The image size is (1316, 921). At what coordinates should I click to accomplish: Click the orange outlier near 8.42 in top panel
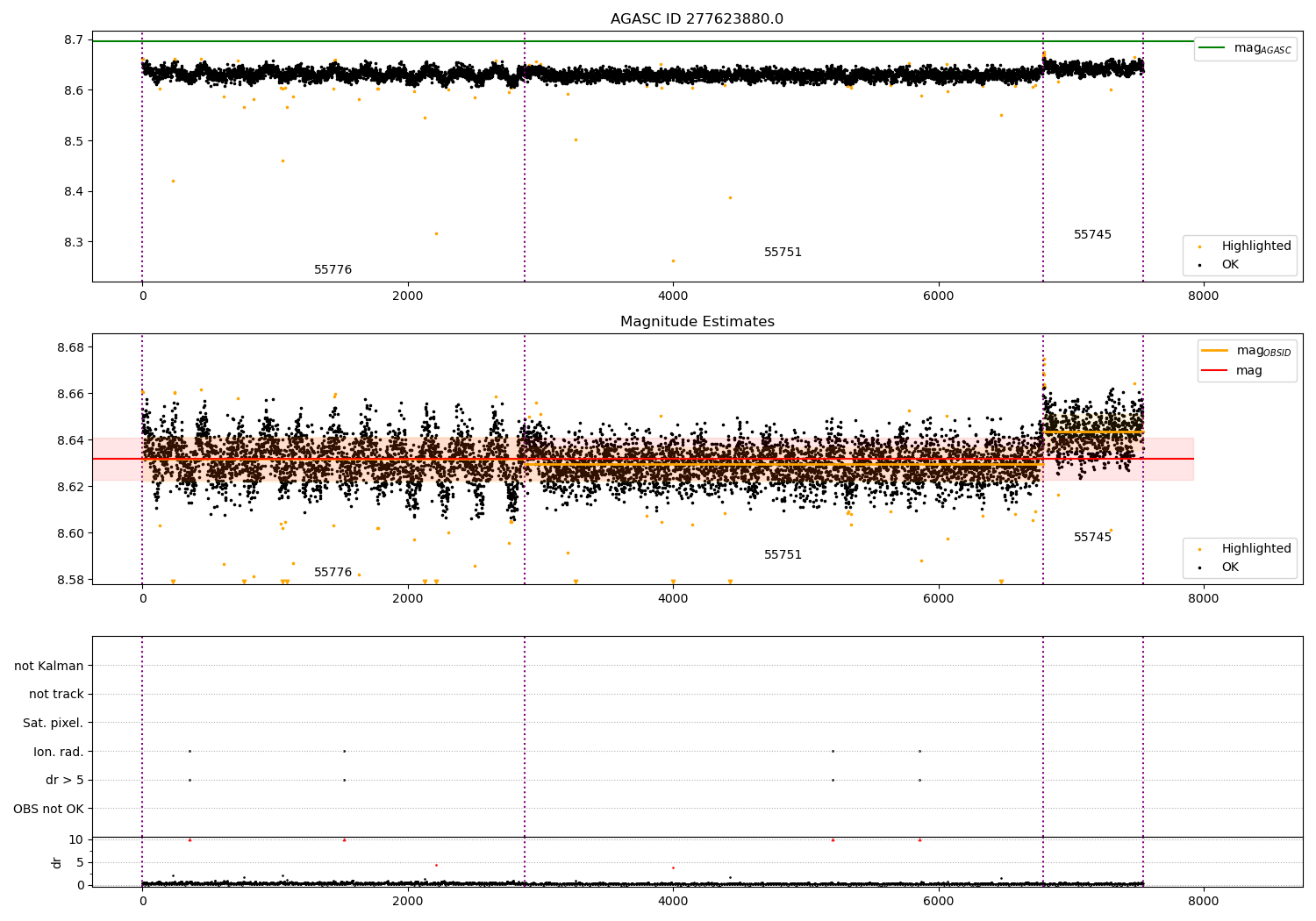(x=173, y=181)
